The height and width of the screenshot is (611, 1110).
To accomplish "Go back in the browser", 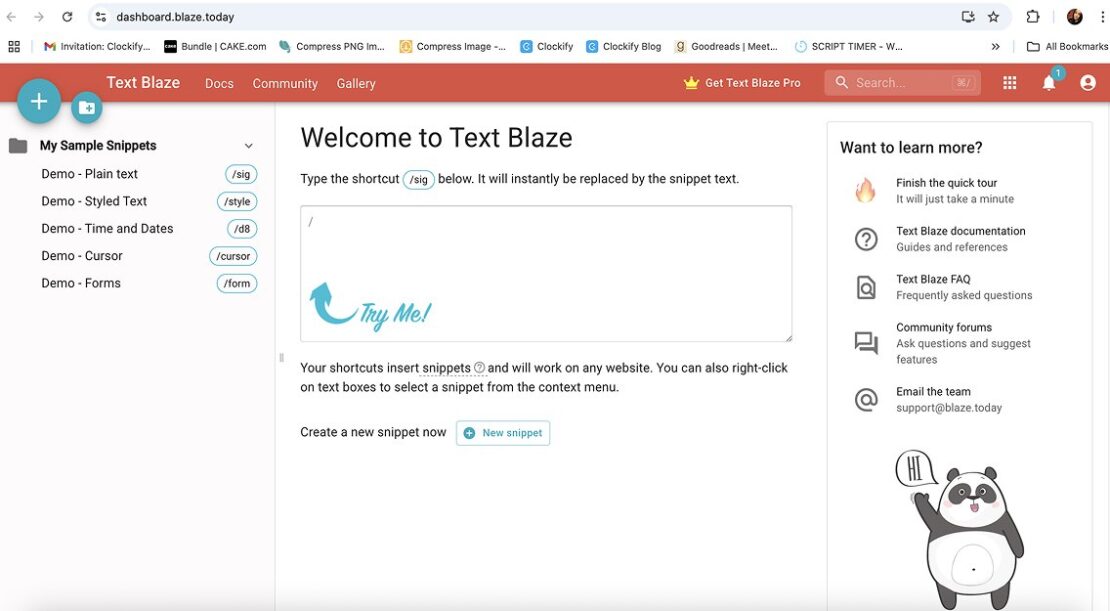I will (11, 16).
